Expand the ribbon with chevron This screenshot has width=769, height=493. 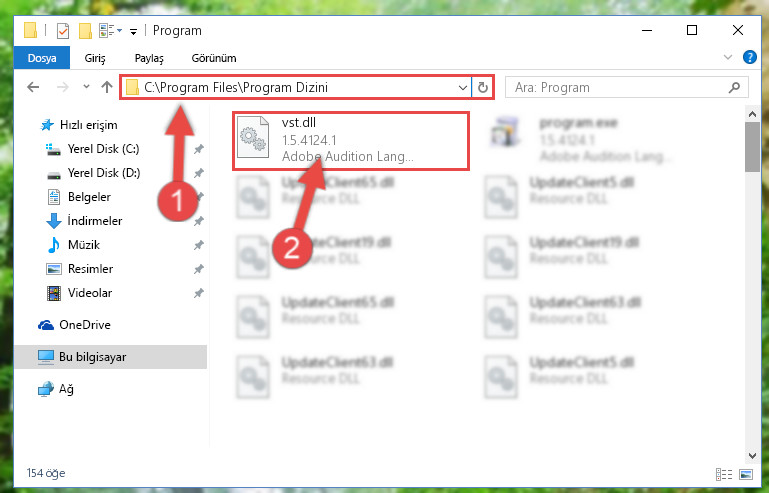click(728, 57)
